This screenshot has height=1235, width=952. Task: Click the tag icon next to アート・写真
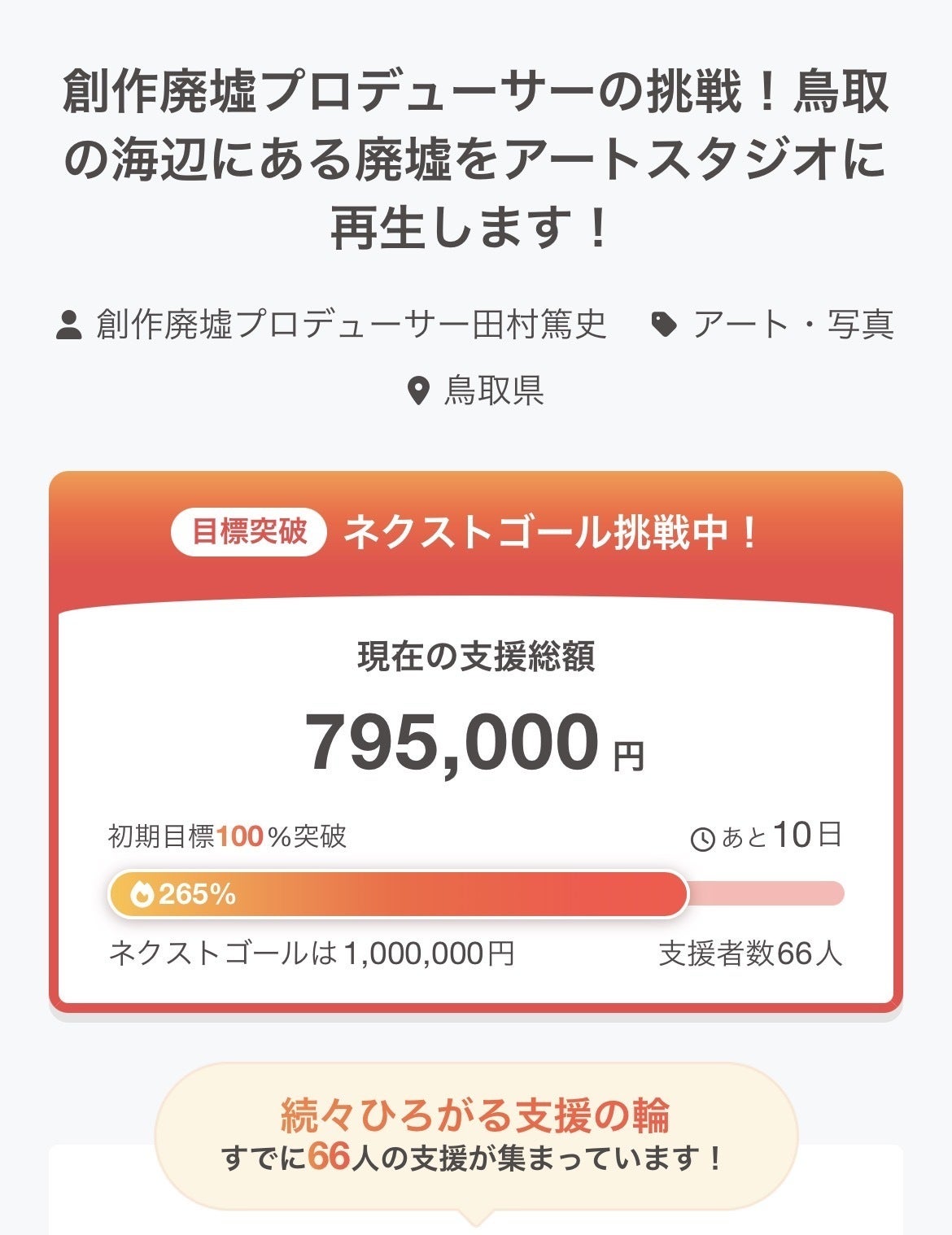pos(665,325)
